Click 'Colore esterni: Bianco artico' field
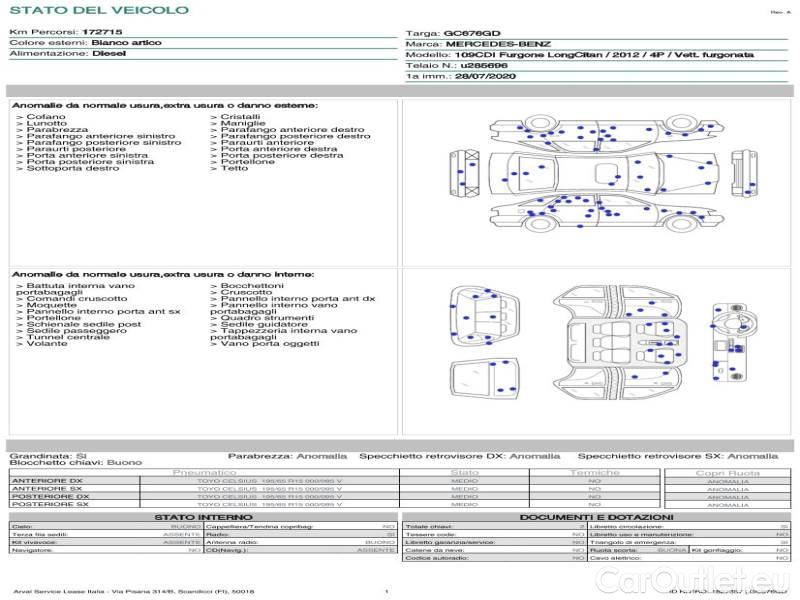The width and height of the screenshot is (800, 600). (85, 43)
